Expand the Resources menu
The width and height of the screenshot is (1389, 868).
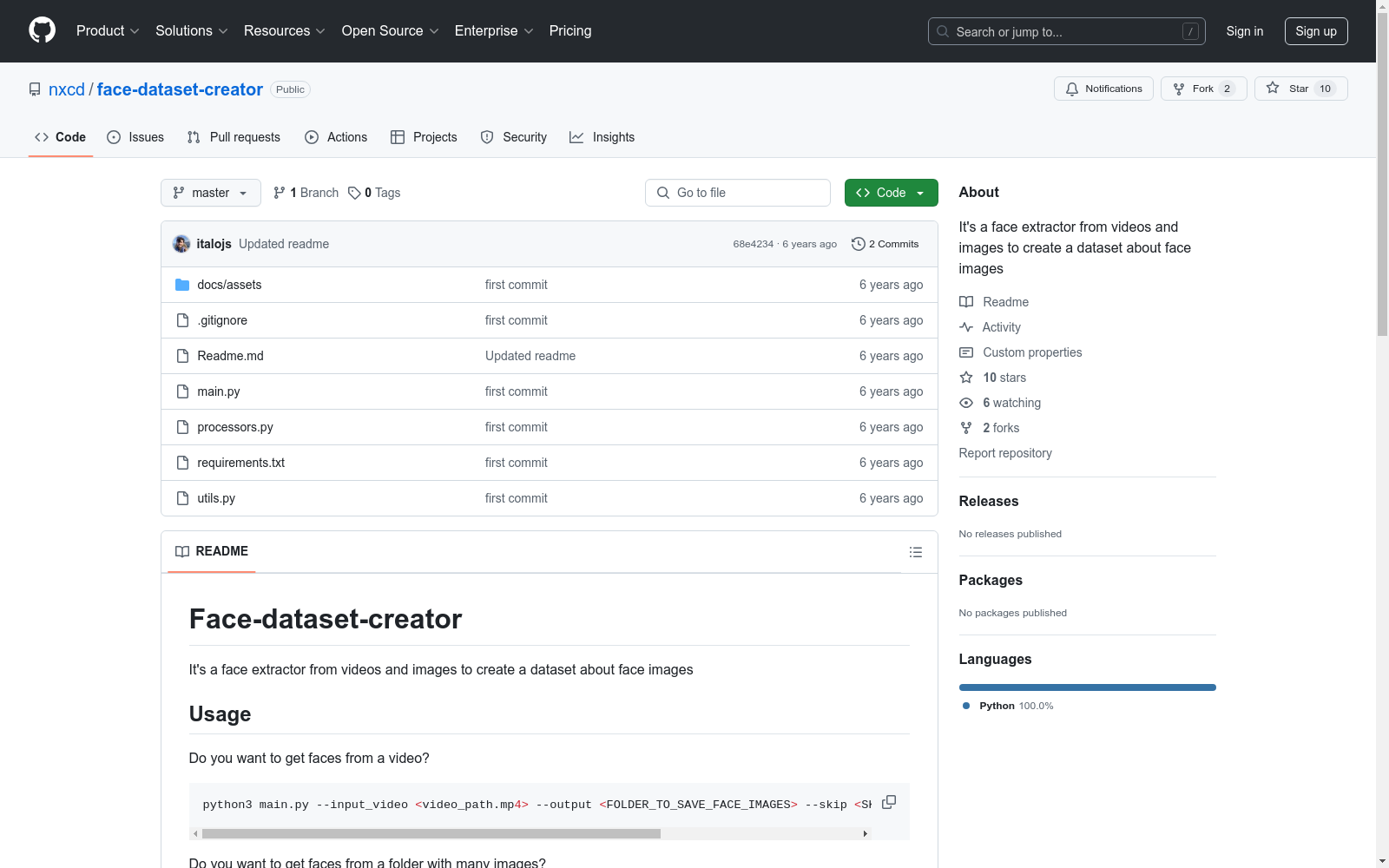click(x=285, y=30)
